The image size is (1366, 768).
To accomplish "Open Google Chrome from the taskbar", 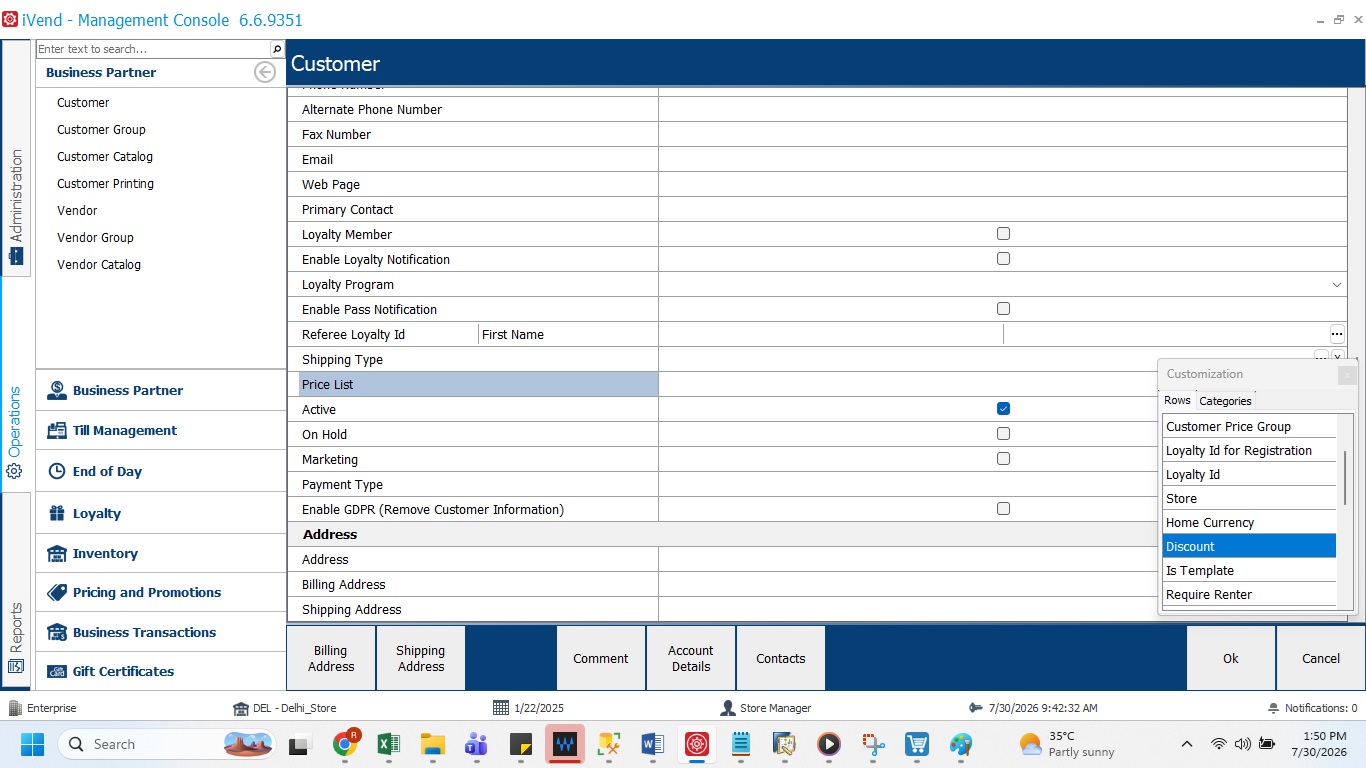I will [x=345, y=744].
